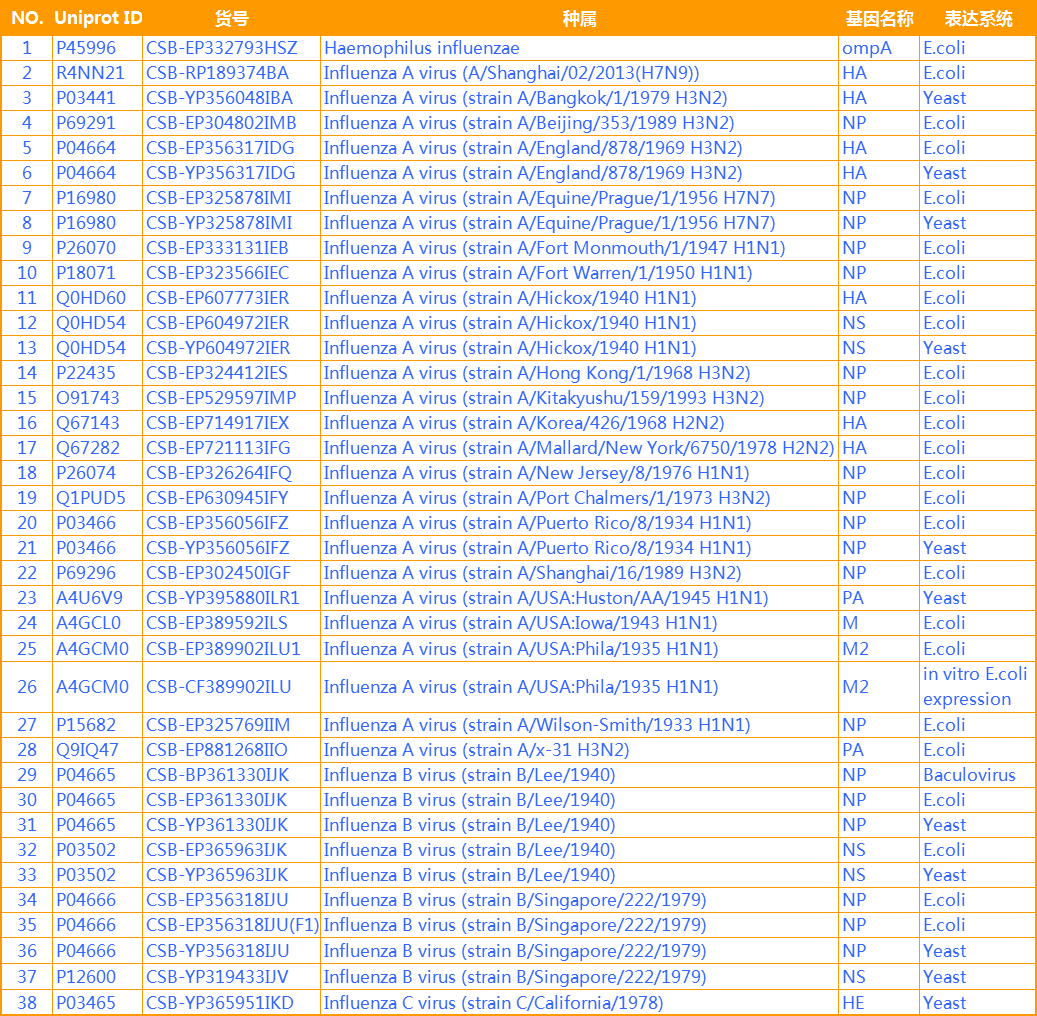
Task: Click the 表达系统 column header
Action: pos(978,18)
